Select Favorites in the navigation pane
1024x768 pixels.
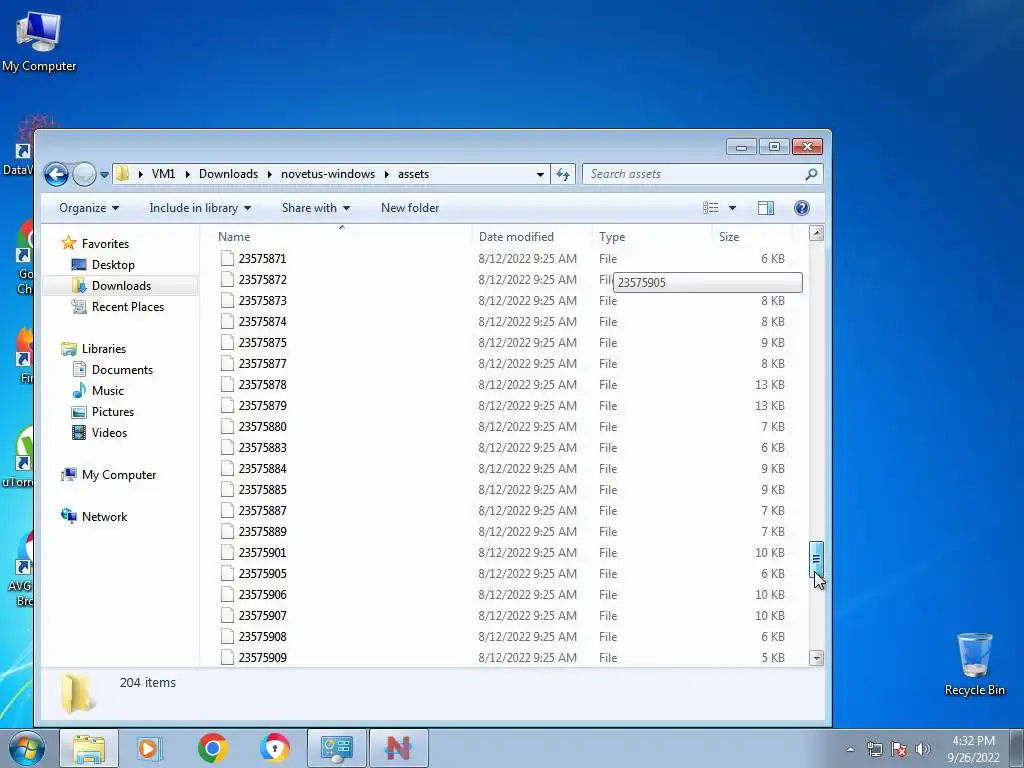pyautogui.click(x=105, y=244)
